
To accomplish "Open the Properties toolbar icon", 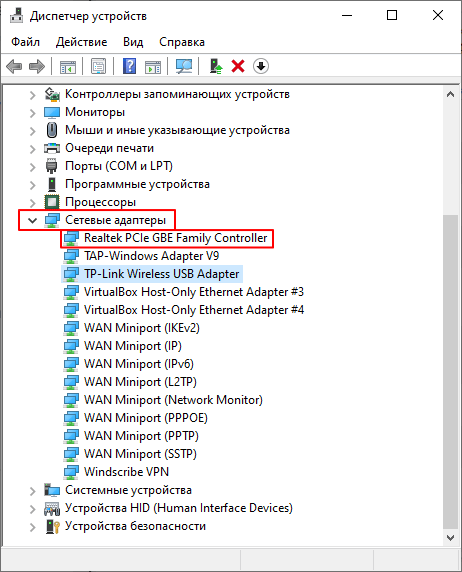I will click(x=98, y=66).
